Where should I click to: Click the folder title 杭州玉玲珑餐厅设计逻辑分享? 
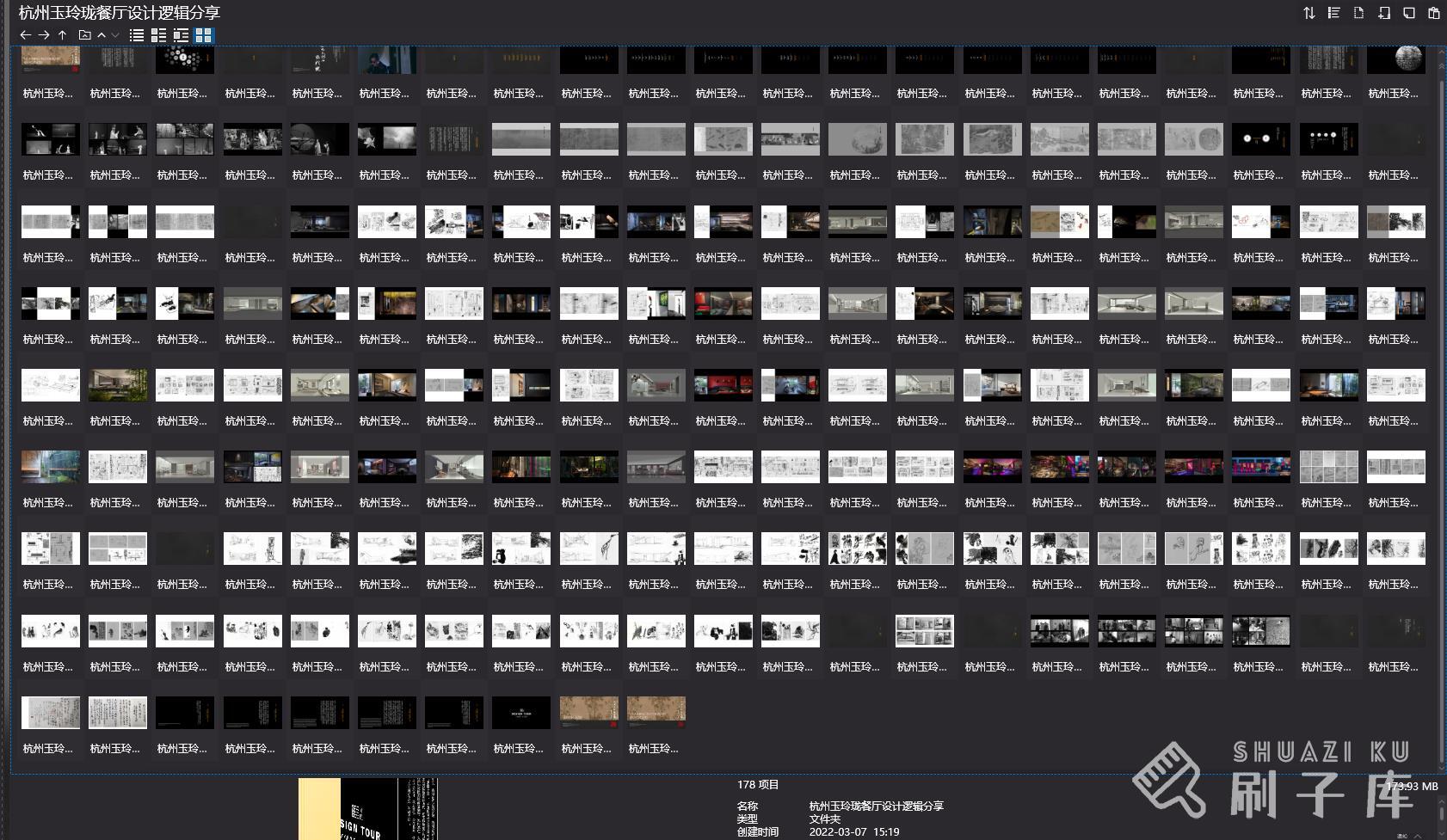120,13
